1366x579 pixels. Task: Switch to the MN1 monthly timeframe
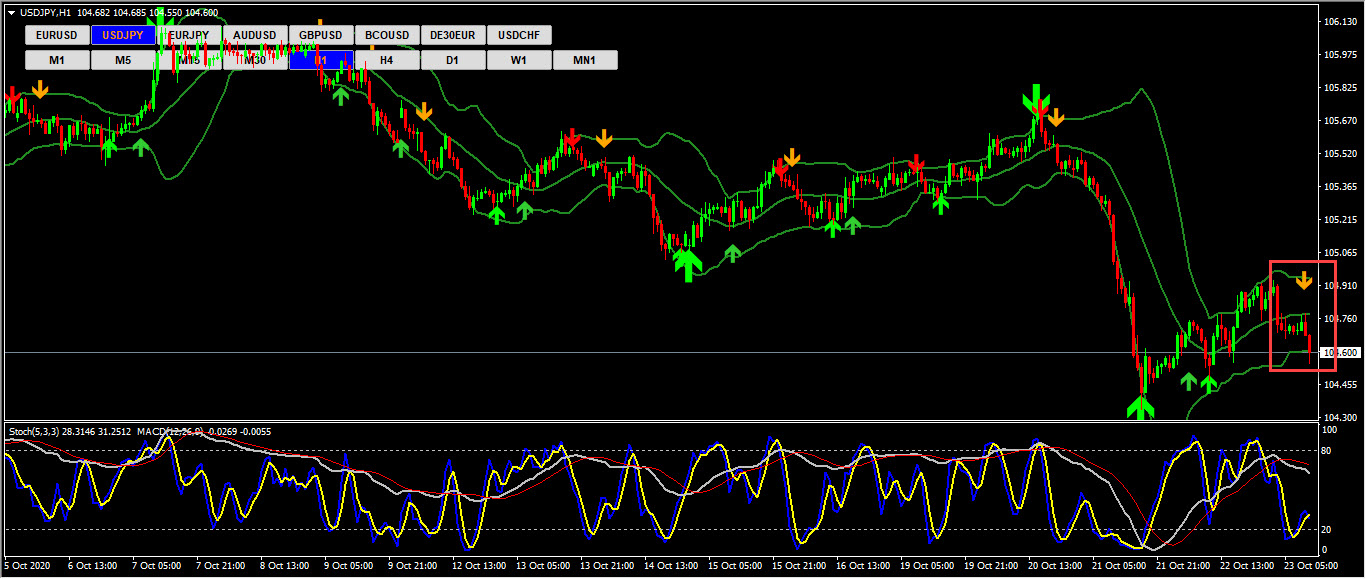[x=584, y=60]
